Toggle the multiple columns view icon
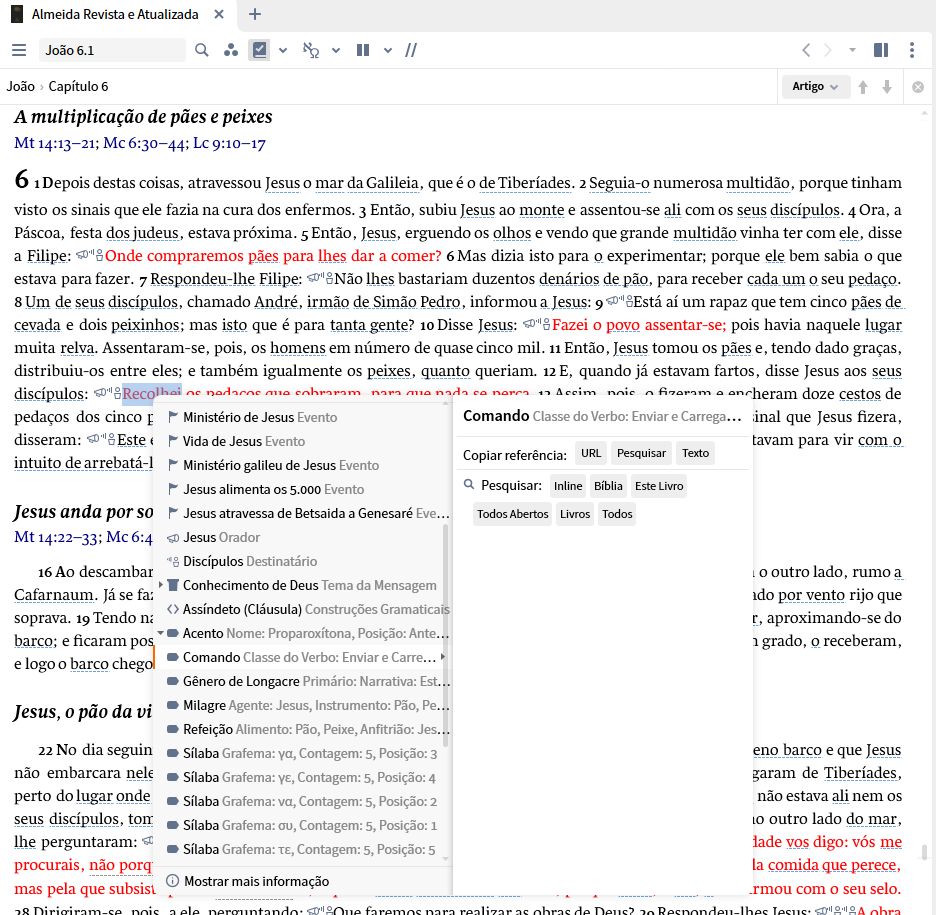This screenshot has width=936, height=915. point(363,50)
